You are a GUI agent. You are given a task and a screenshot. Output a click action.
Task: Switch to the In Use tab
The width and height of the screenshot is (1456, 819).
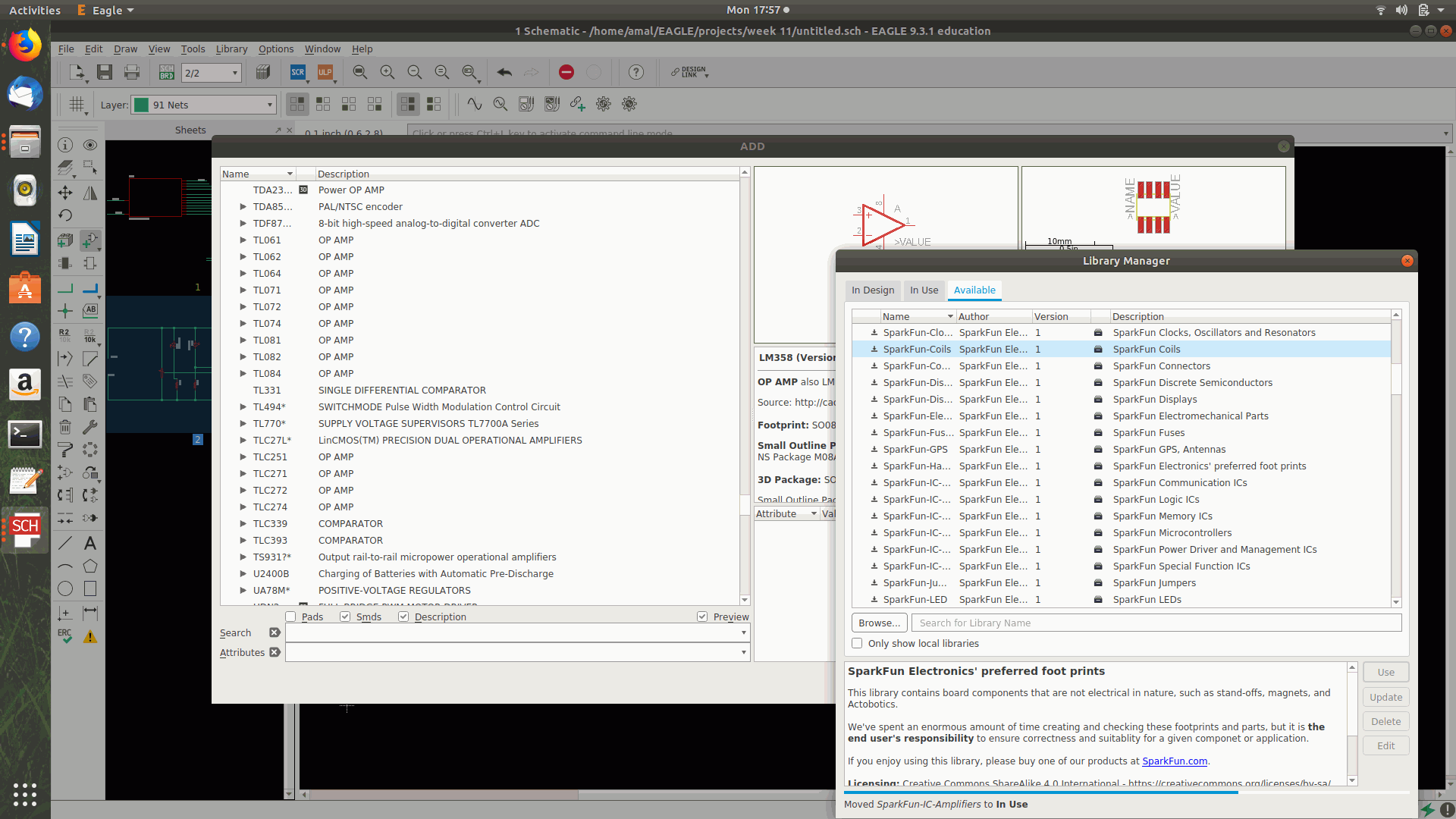(x=924, y=290)
